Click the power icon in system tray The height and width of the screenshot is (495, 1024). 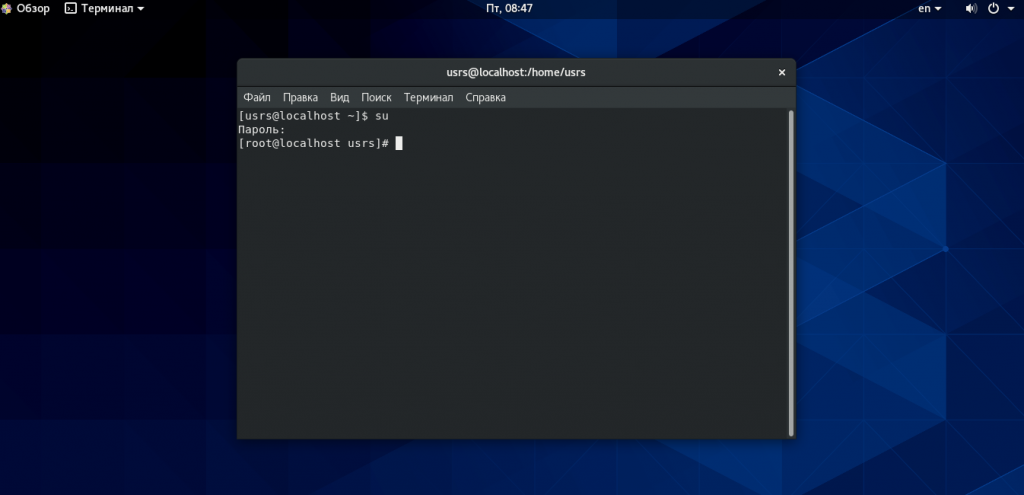coord(993,8)
